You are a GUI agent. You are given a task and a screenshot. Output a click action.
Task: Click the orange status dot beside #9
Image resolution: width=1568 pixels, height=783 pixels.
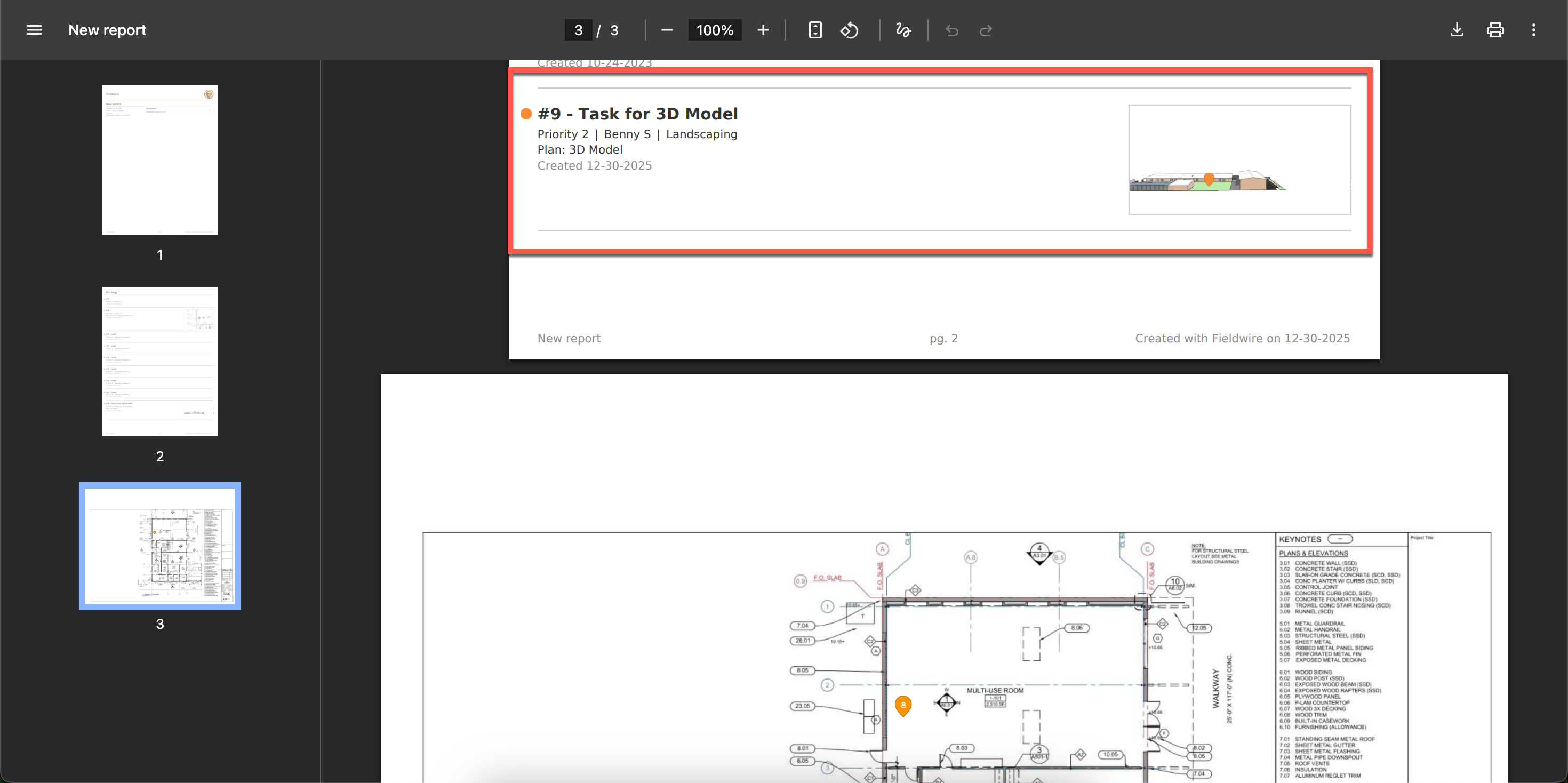point(526,114)
